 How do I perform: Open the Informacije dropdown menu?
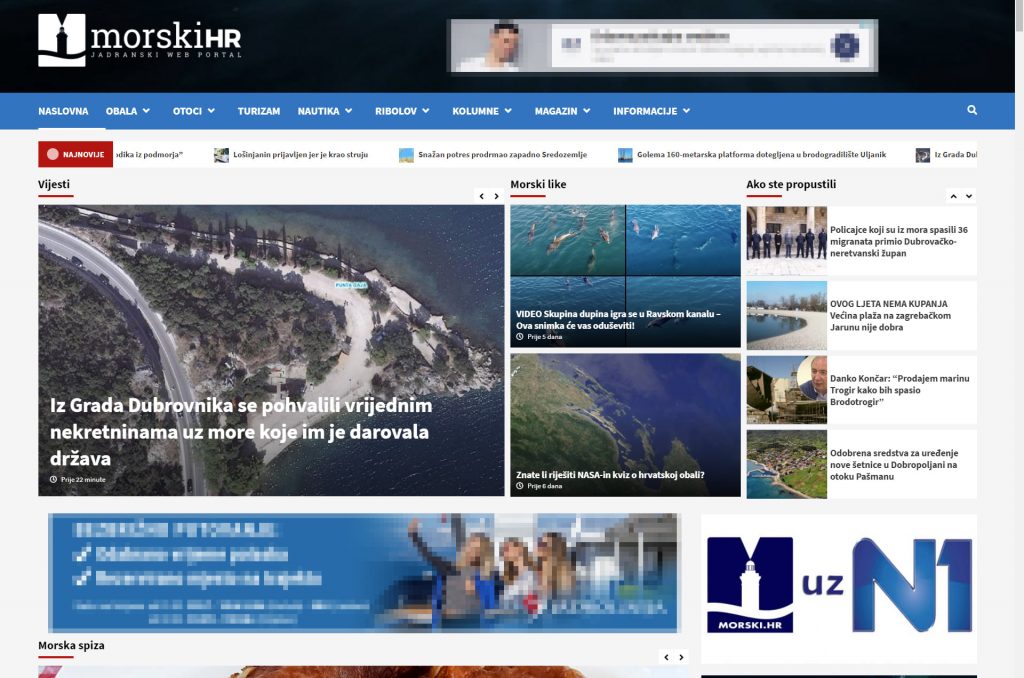651,111
